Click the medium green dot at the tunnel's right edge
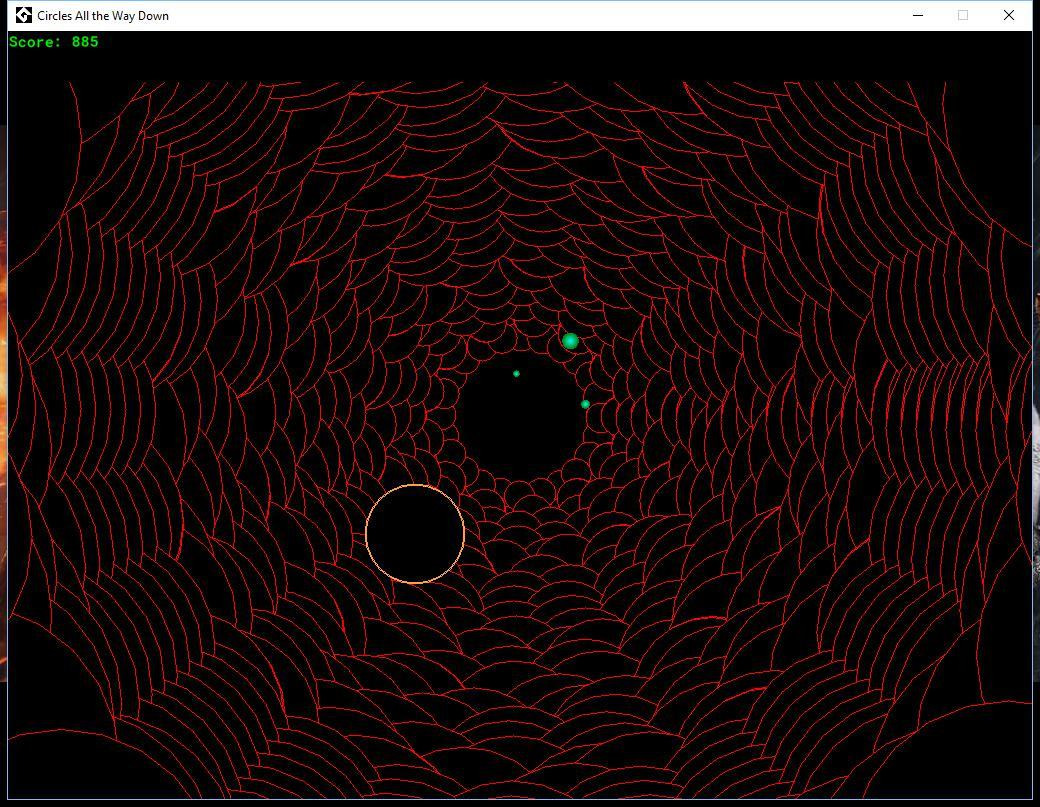The width and height of the screenshot is (1040, 807). tap(585, 404)
